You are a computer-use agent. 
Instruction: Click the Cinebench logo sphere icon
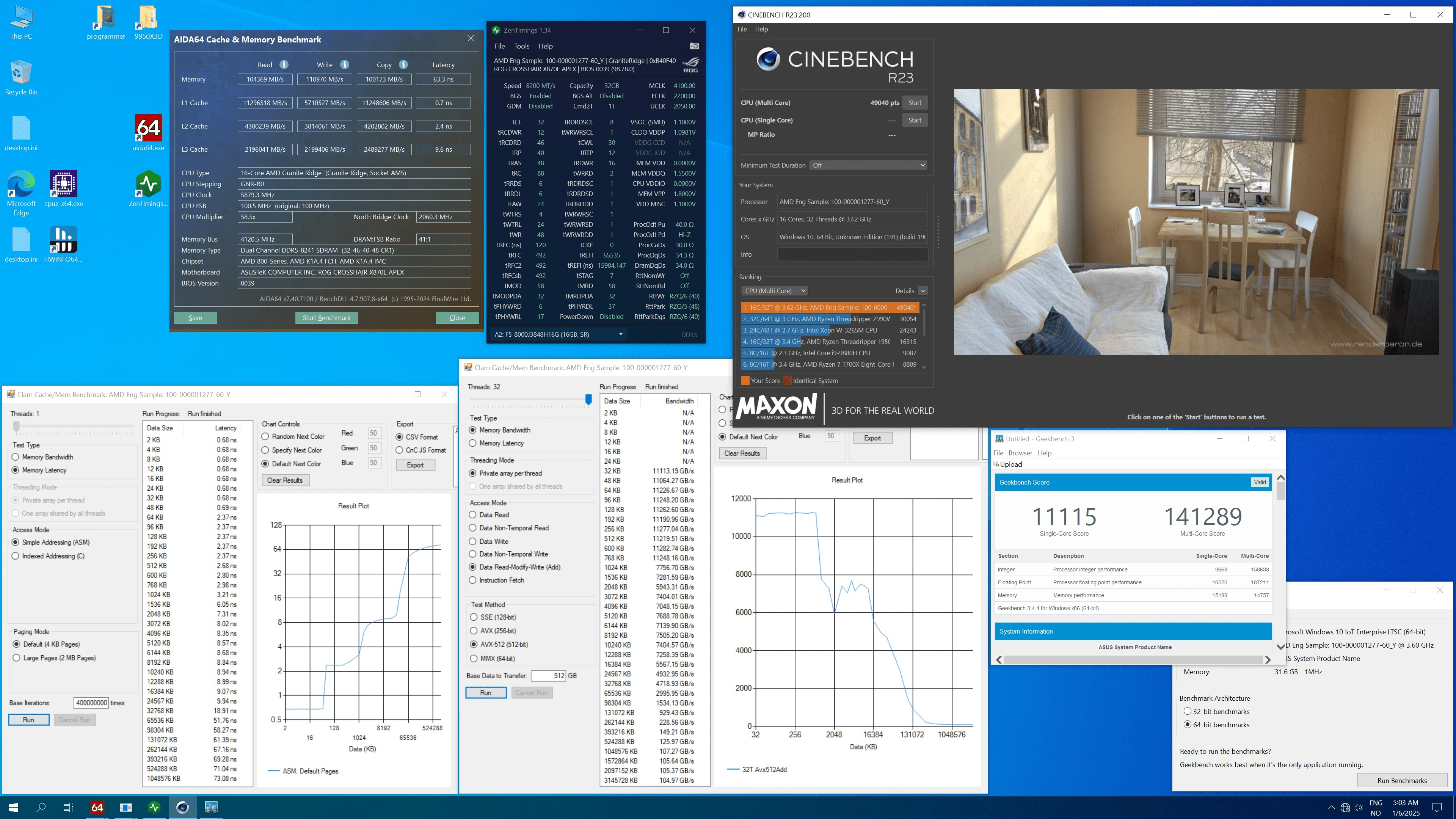[x=768, y=59]
